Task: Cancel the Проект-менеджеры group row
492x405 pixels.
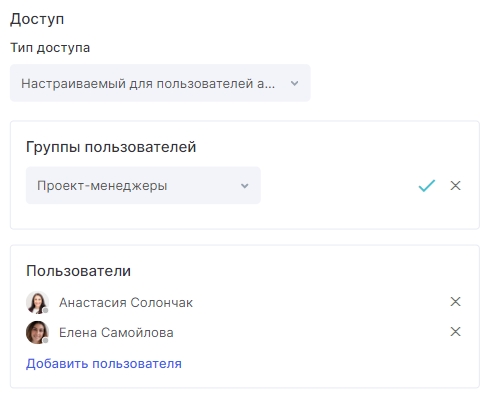Action: pyautogui.click(x=455, y=186)
